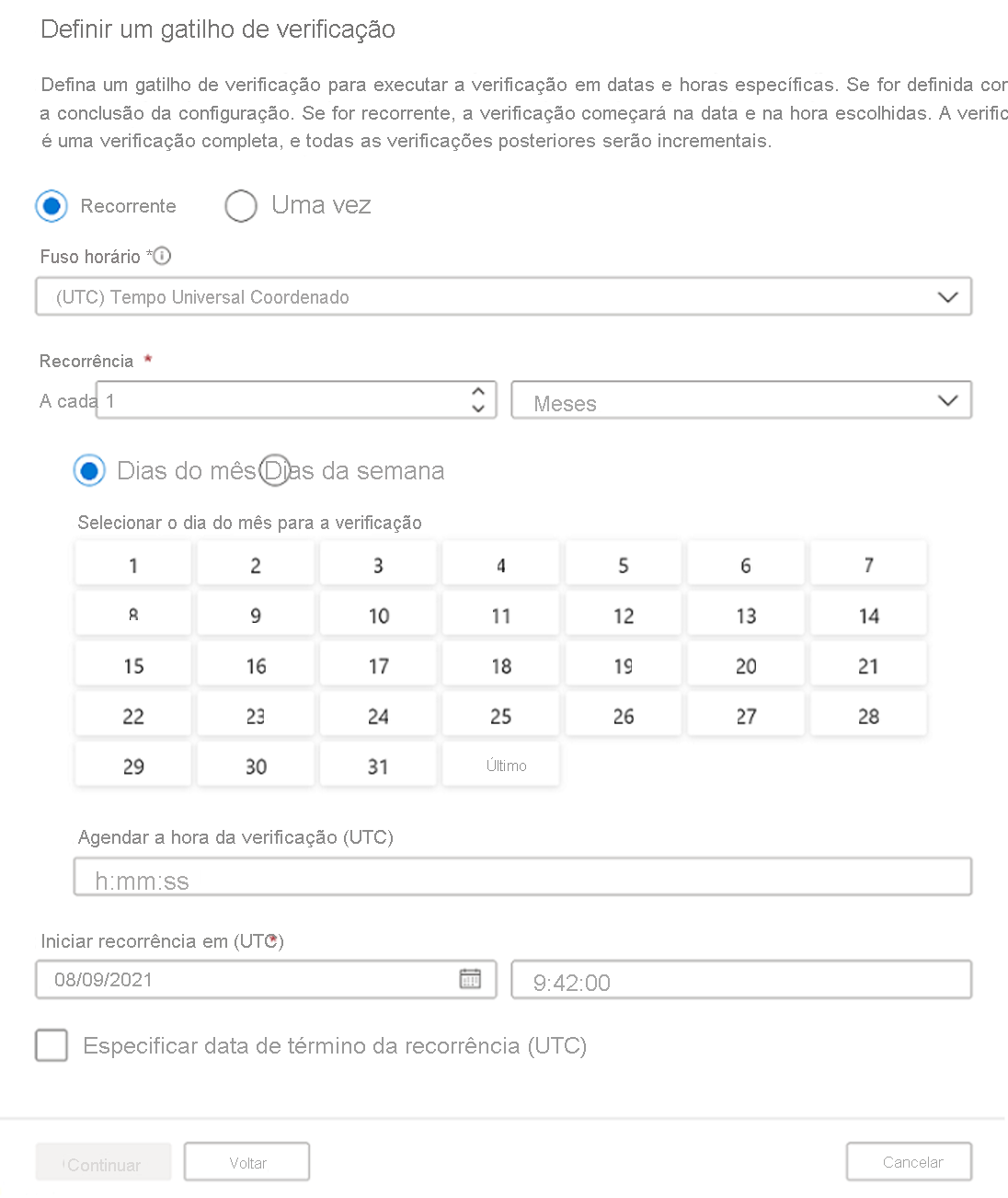
Task: Open the time zone dropdown
Action: (947, 296)
